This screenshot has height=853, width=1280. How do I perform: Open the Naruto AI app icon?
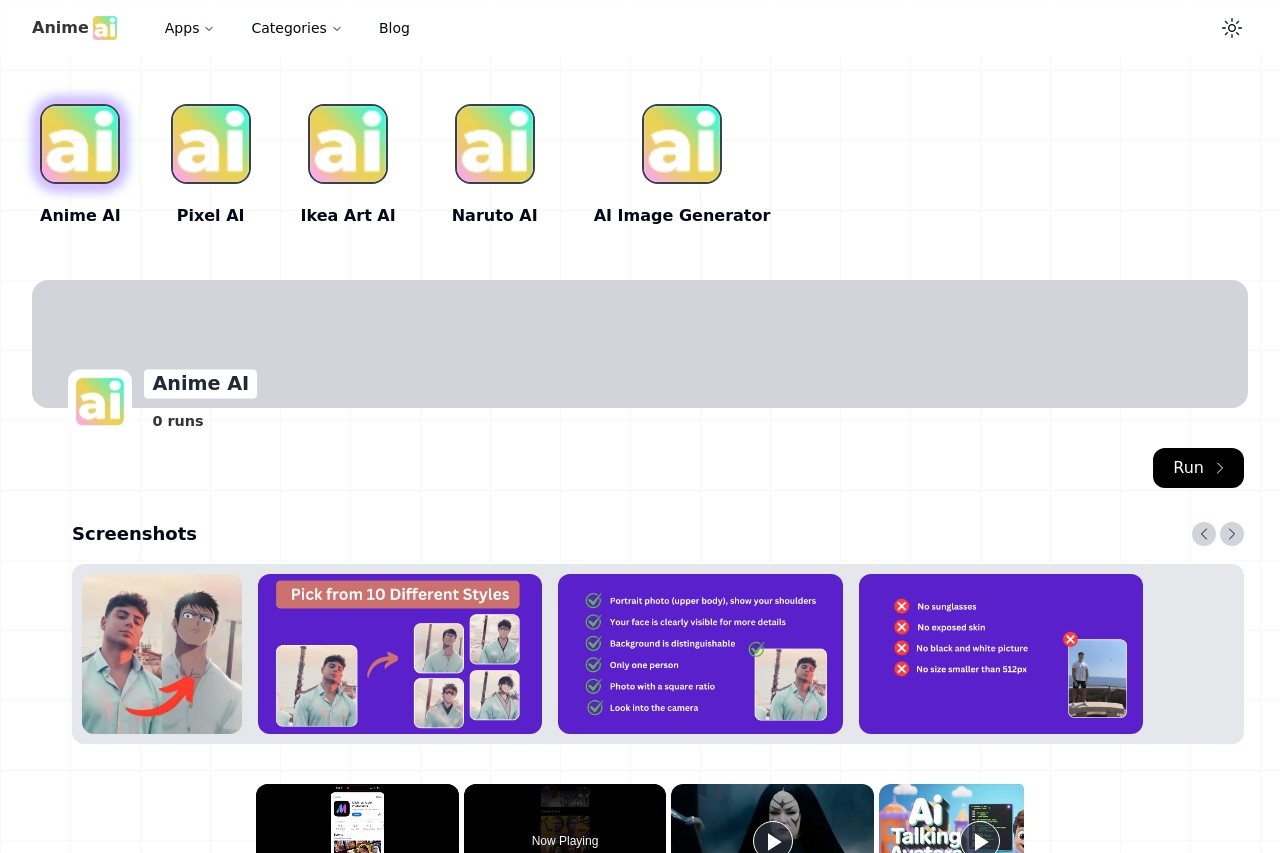[x=495, y=144]
